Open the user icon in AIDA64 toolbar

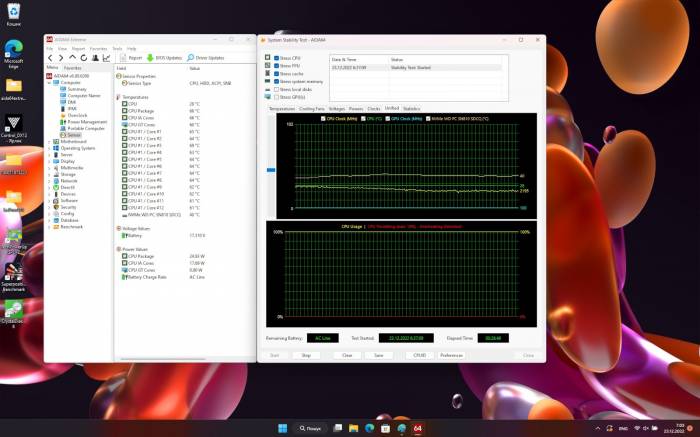(x=95, y=58)
